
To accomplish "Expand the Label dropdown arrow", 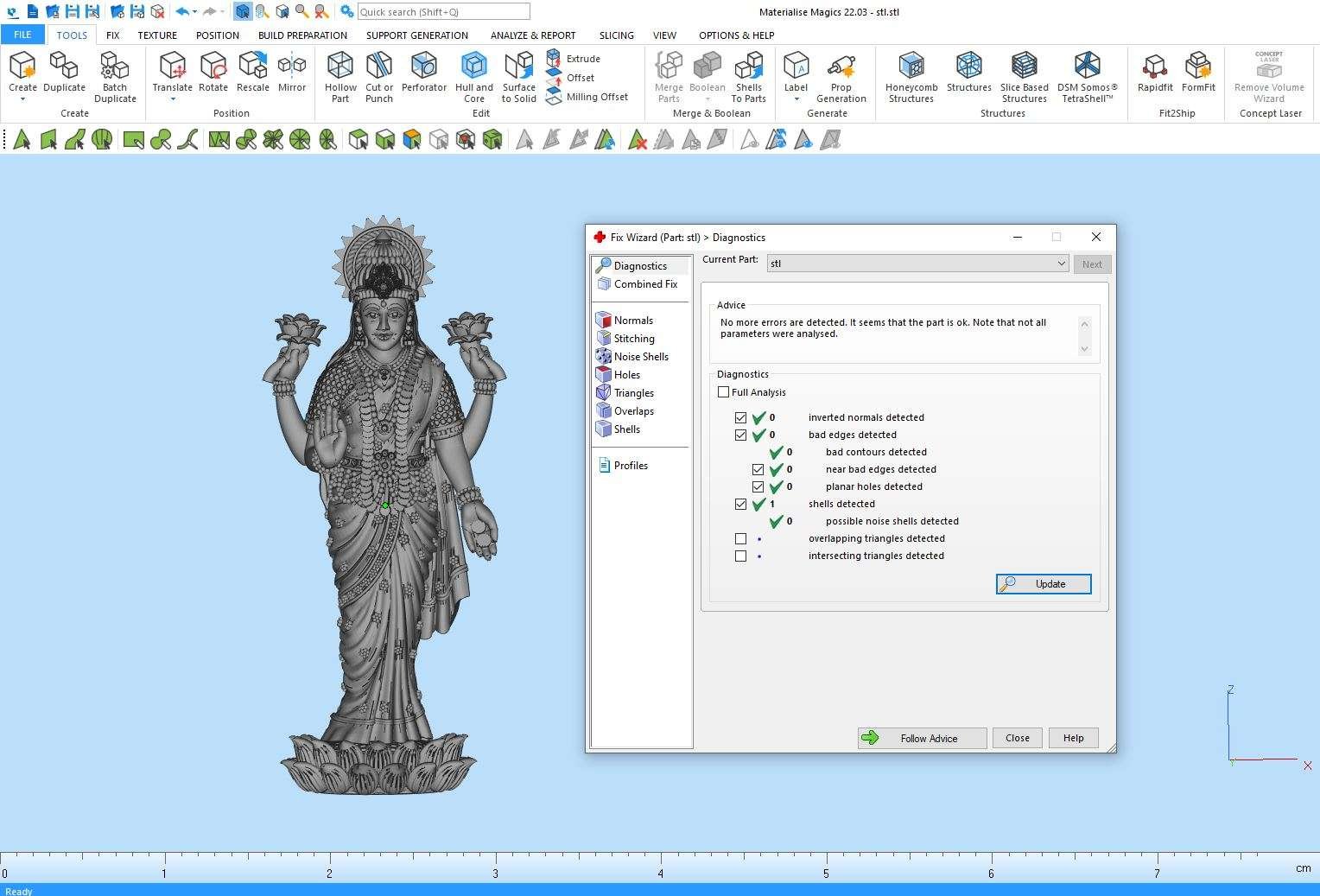I will click(x=796, y=99).
